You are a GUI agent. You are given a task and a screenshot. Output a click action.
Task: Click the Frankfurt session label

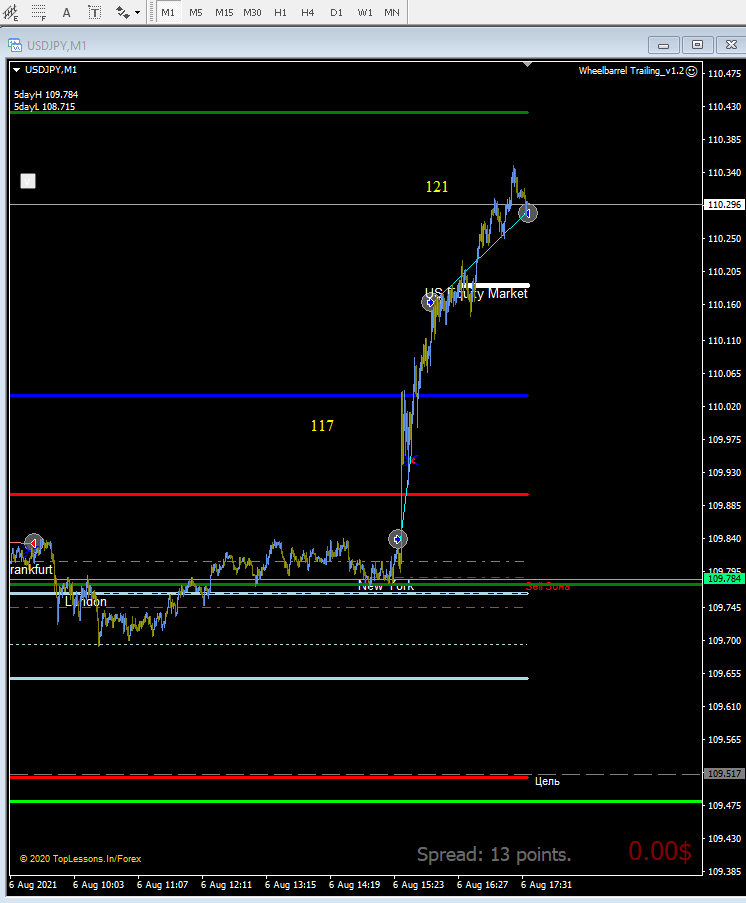tap(32, 570)
